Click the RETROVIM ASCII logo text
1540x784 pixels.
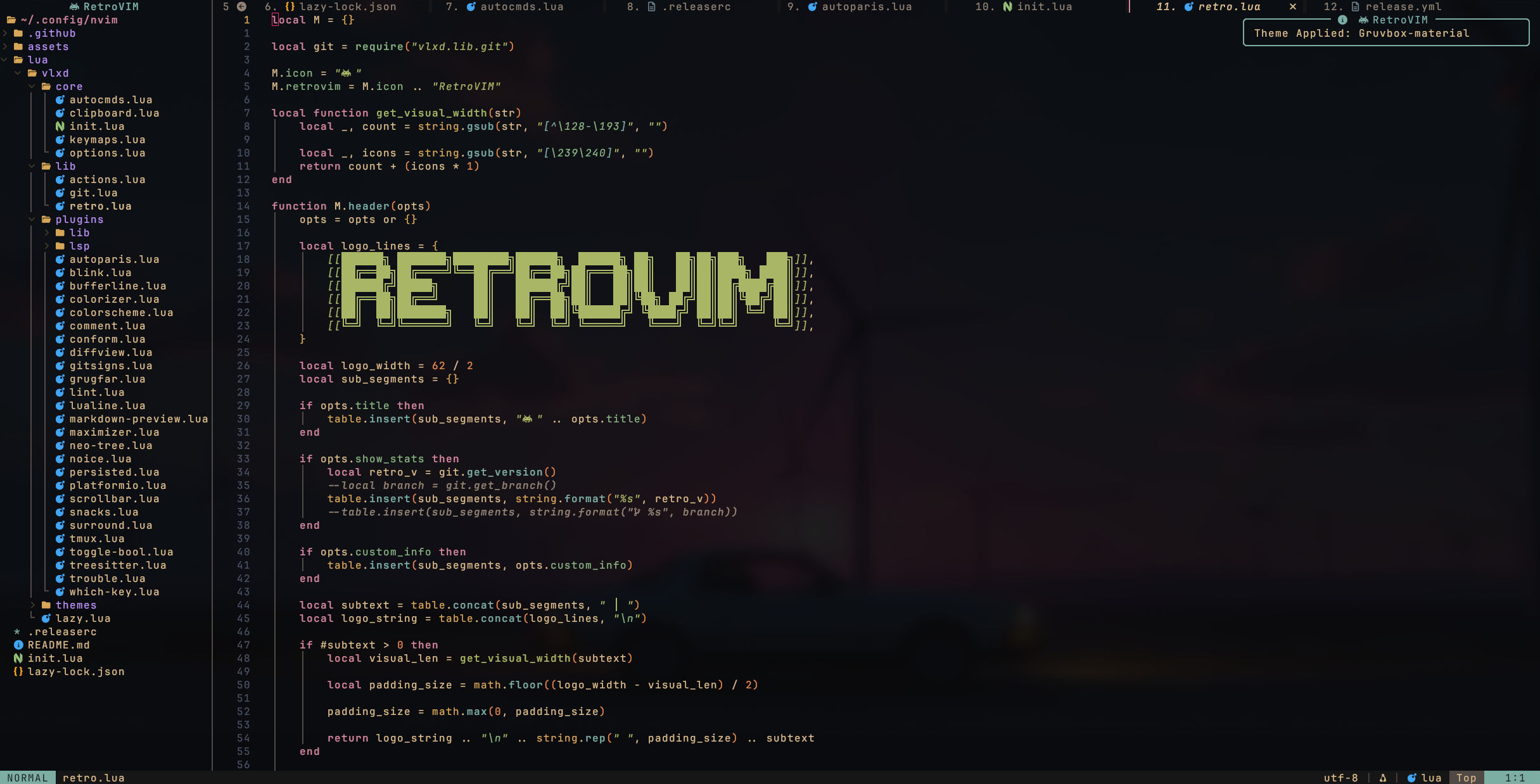click(567, 289)
